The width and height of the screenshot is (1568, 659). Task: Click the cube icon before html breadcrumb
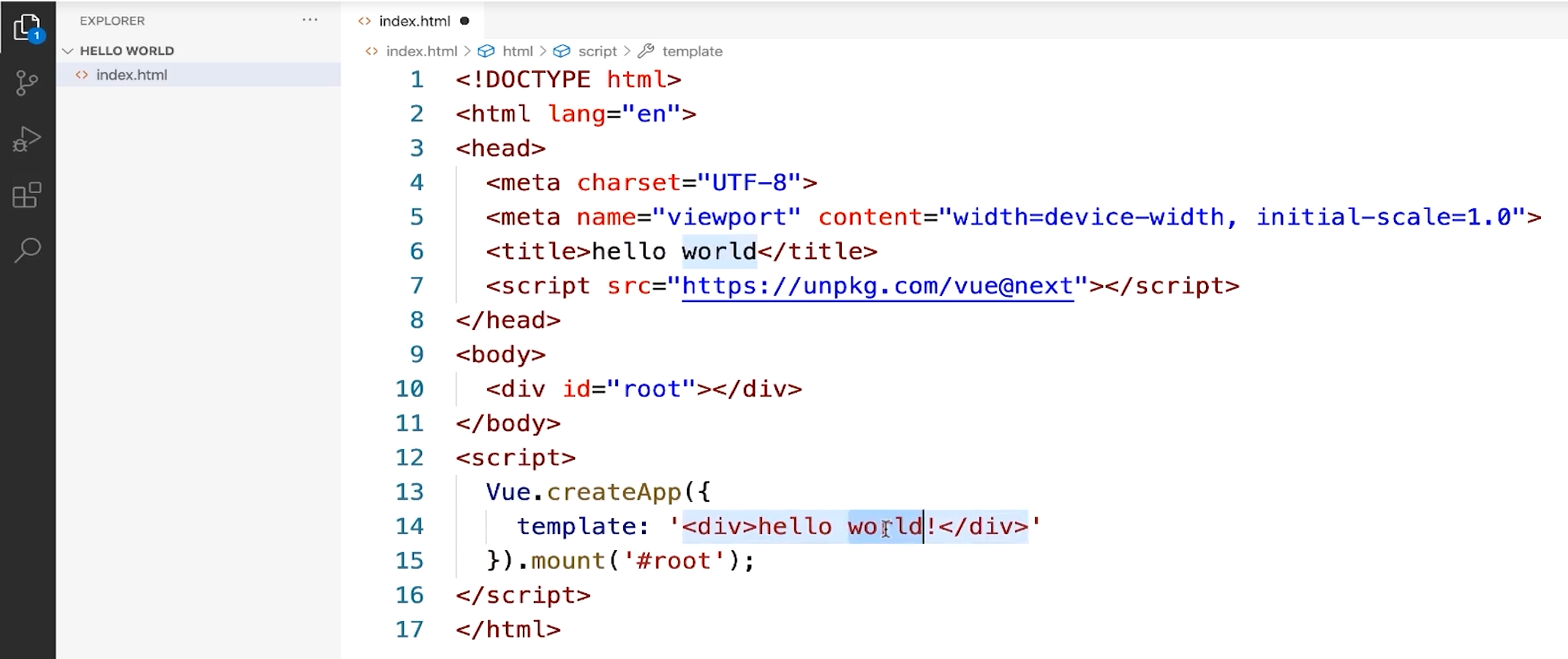(x=486, y=51)
